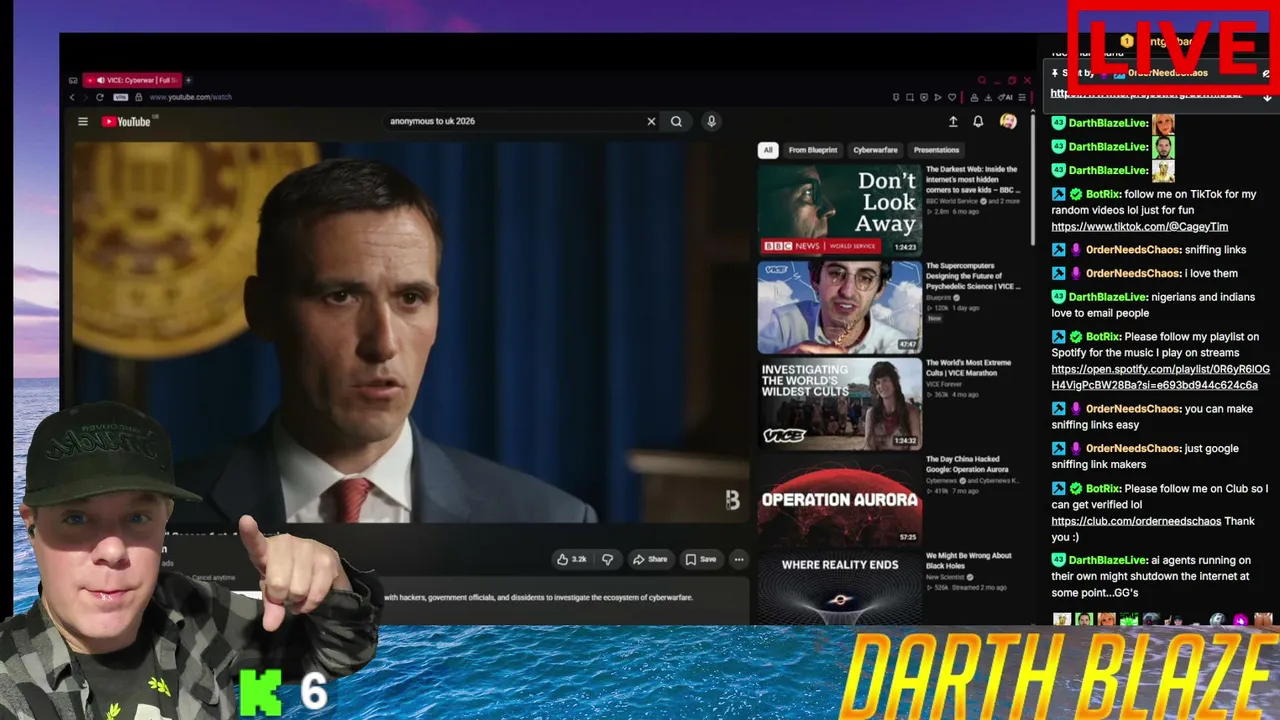Click the main video player frame

click(x=410, y=333)
